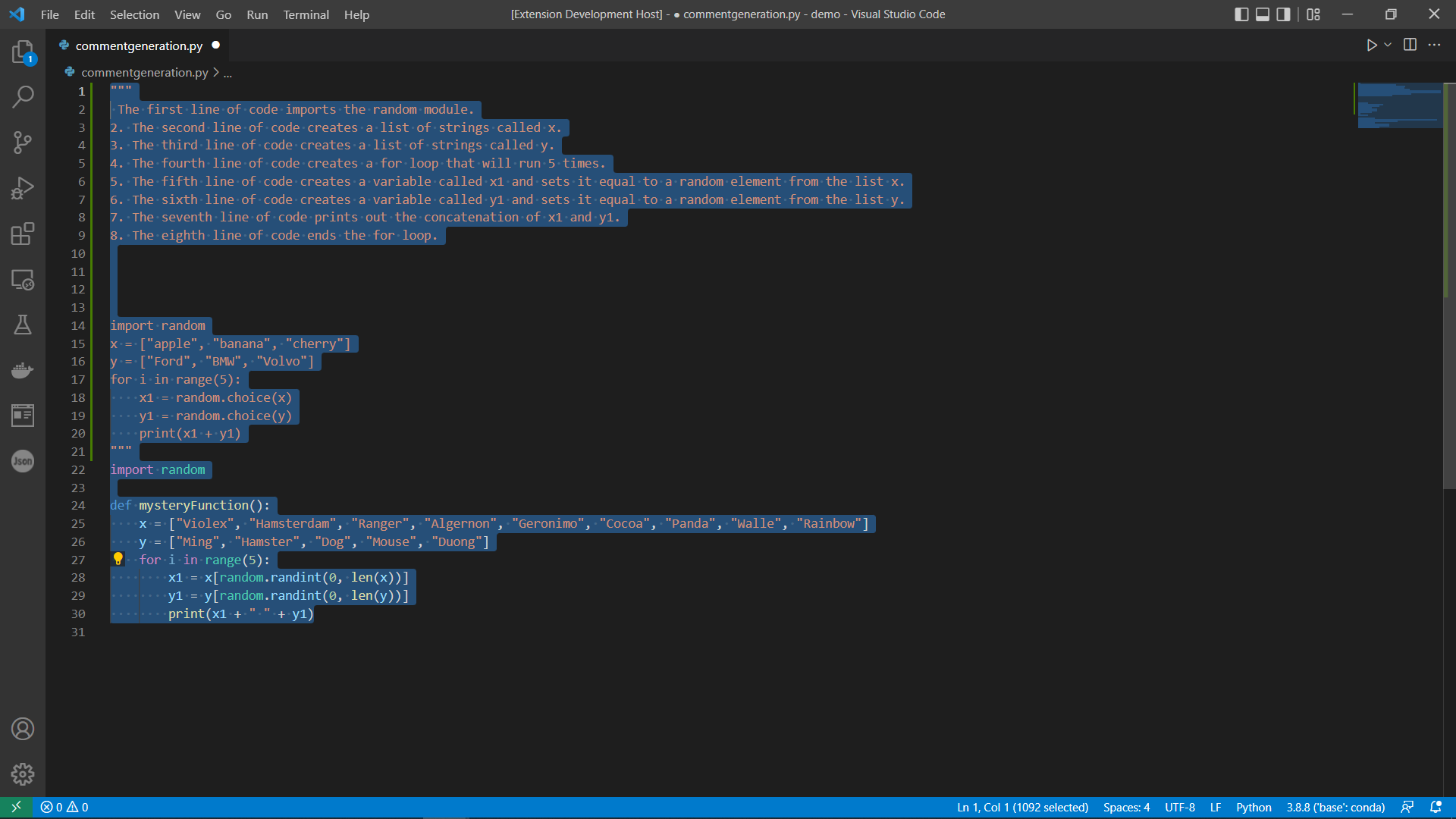
Task: Click the lightbulb code action icon
Action: point(118,559)
